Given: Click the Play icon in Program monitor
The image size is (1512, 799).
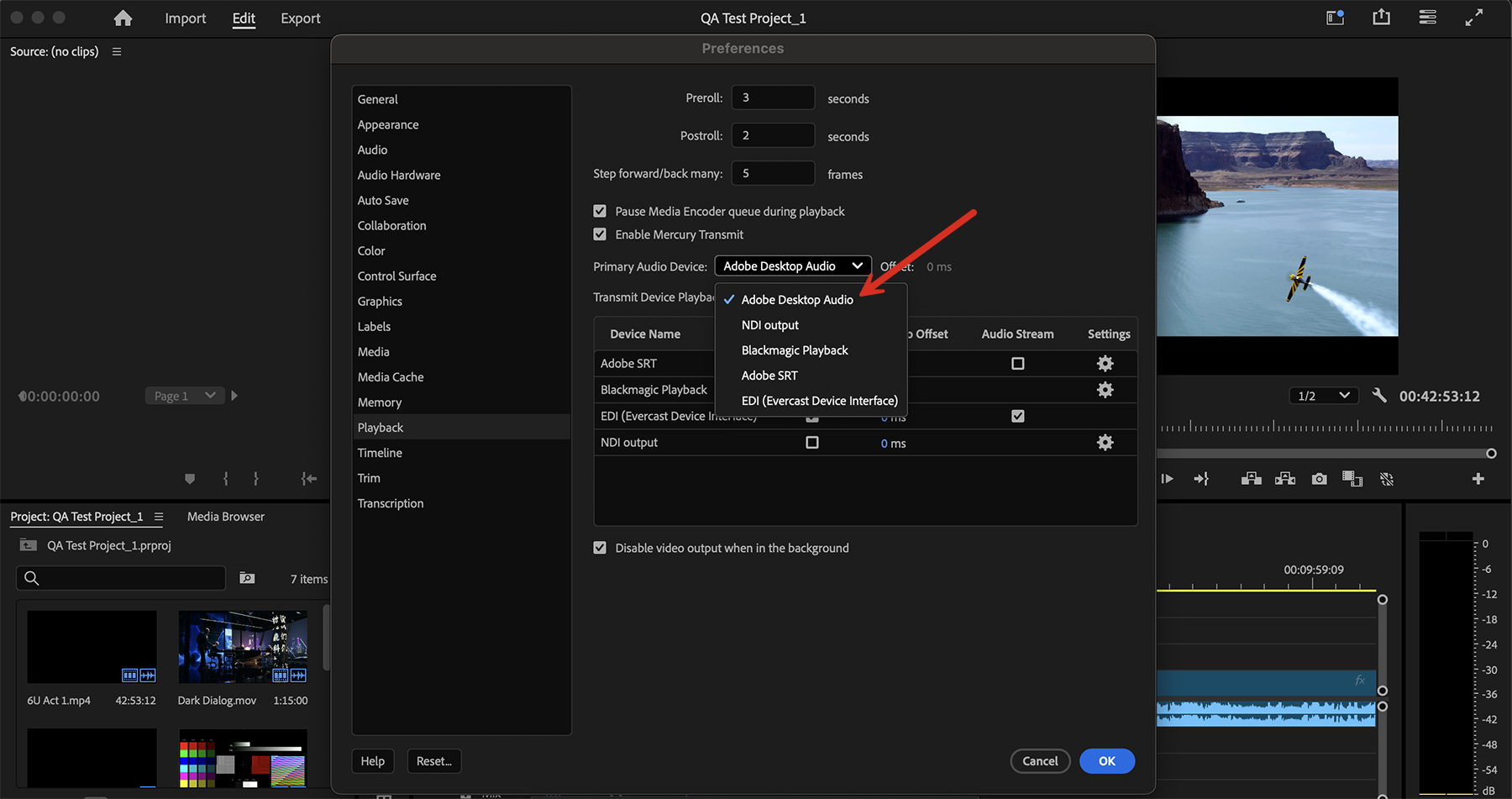Looking at the screenshot, I should tap(1167, 479).
